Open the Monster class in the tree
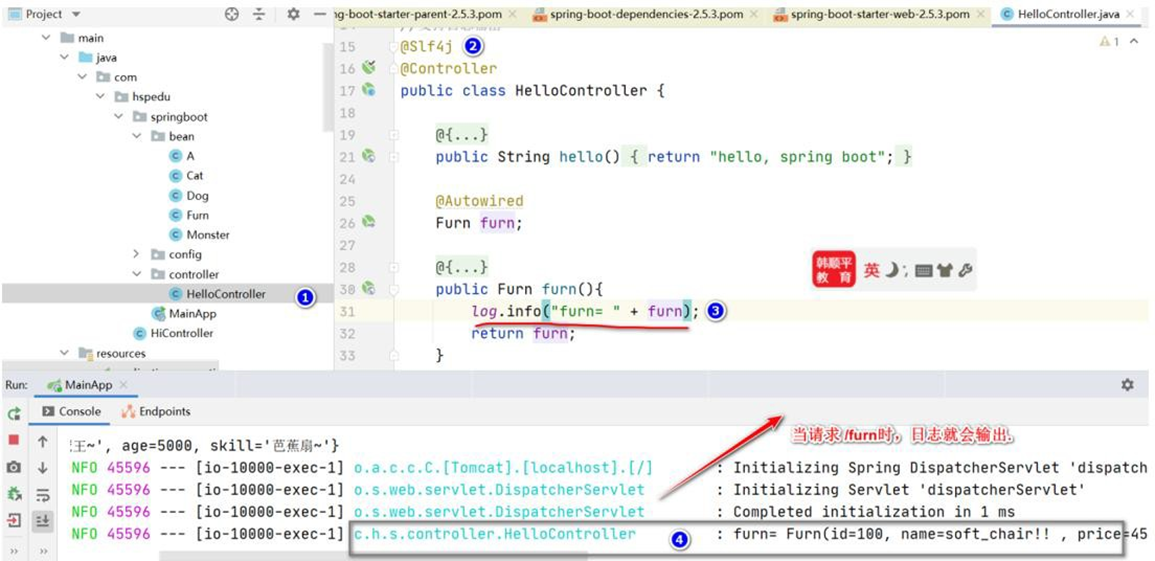Viewport: 1155px width, 561px height. pyautogui.click(x=207, y=235)
